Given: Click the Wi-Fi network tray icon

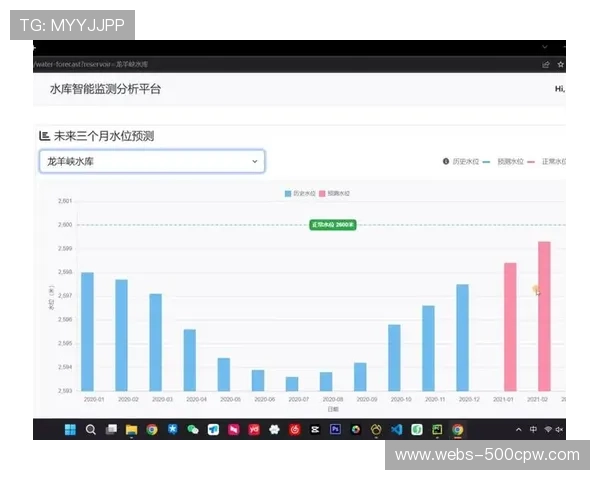Looking at the screenshot, I should pos(548,429).
